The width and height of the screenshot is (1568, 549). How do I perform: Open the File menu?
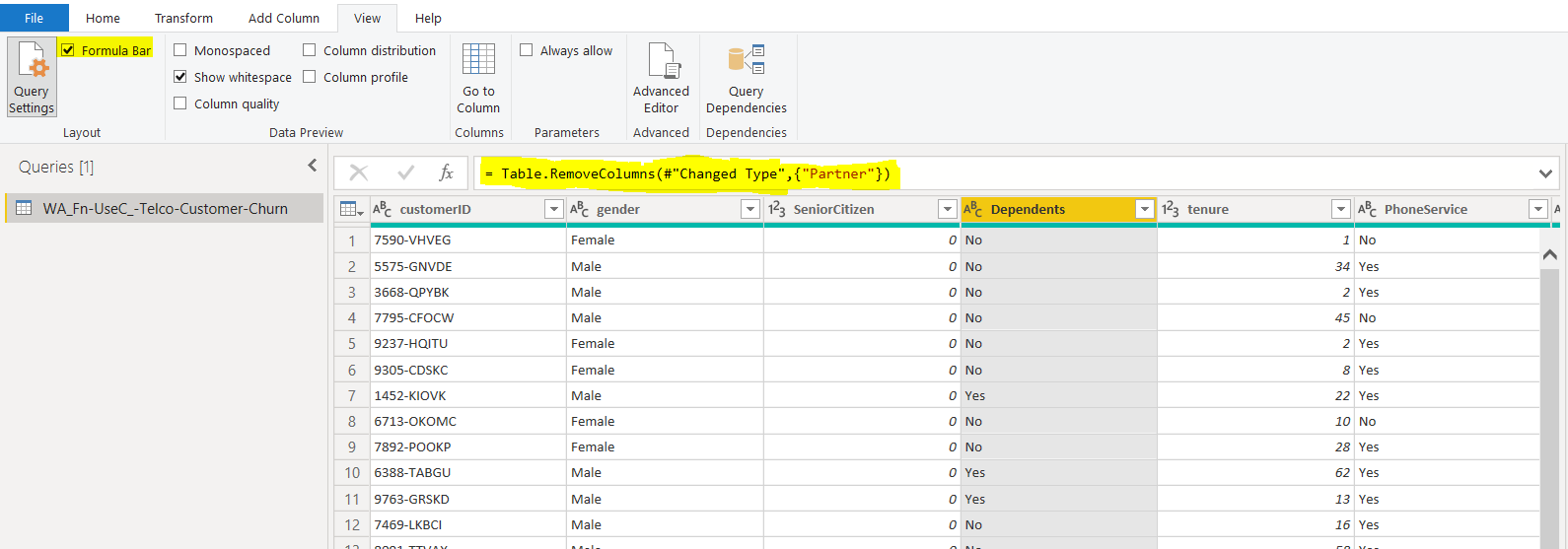(x=35, y=18)
